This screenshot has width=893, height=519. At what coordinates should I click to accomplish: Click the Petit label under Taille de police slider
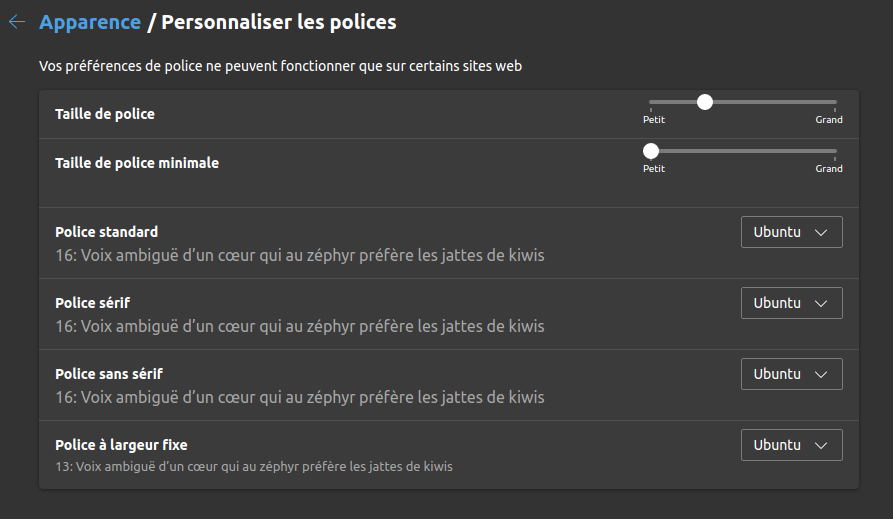pyautogui.click(x=654, y=120)
